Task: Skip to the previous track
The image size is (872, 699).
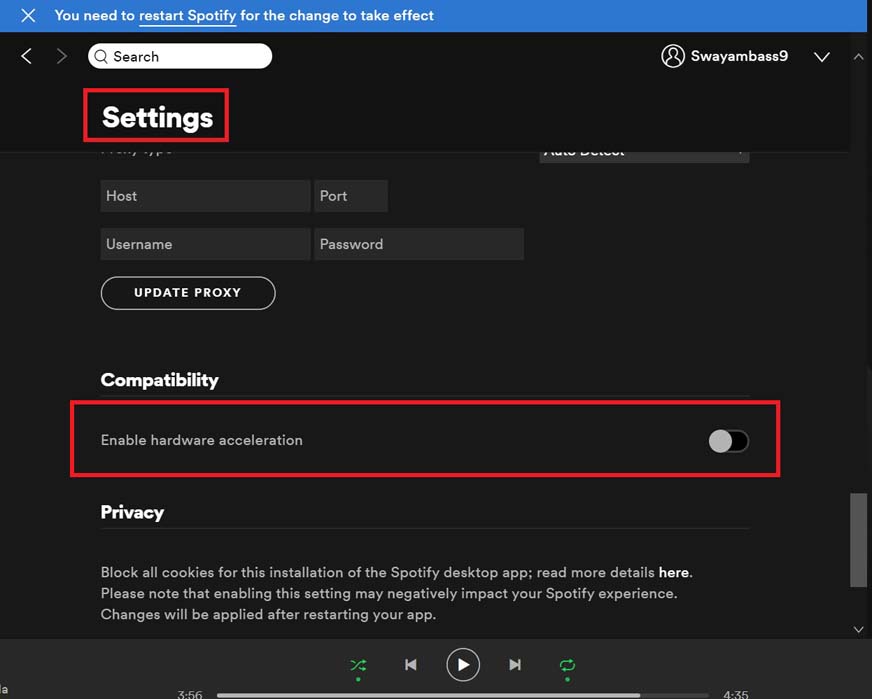Action: [410, 665]
